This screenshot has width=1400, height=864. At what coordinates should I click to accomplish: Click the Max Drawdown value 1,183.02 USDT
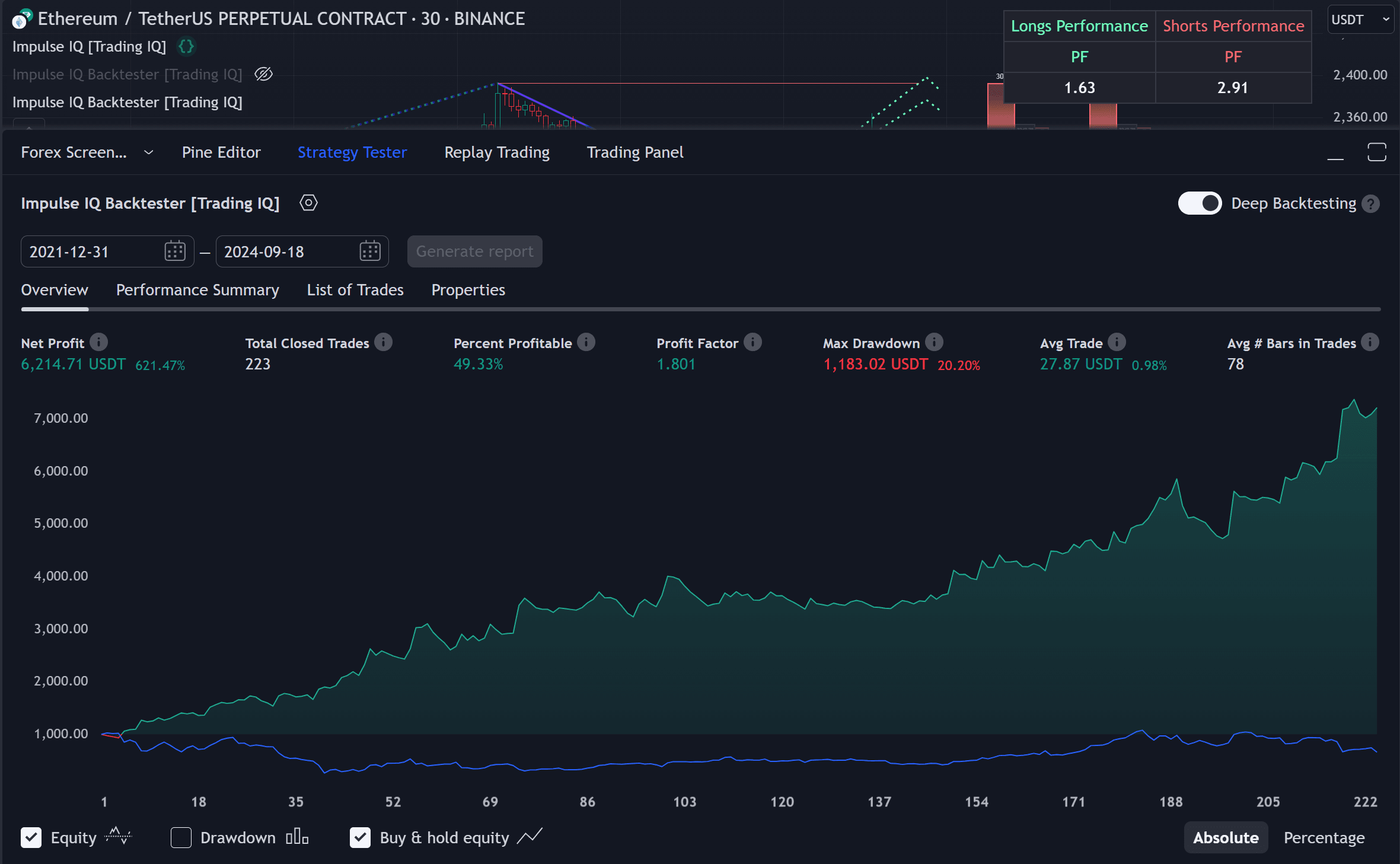(x=875, y=364)
